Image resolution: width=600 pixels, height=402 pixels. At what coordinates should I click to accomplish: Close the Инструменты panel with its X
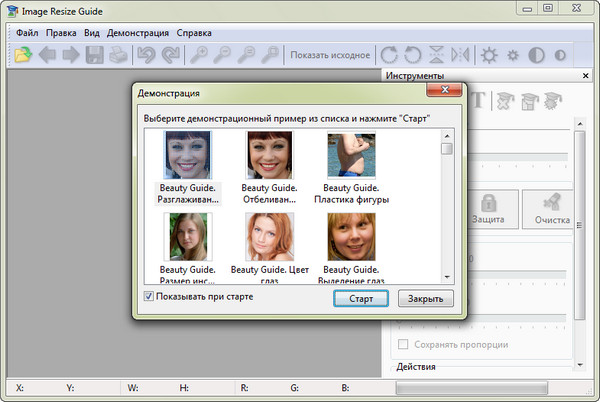point(585,76)
